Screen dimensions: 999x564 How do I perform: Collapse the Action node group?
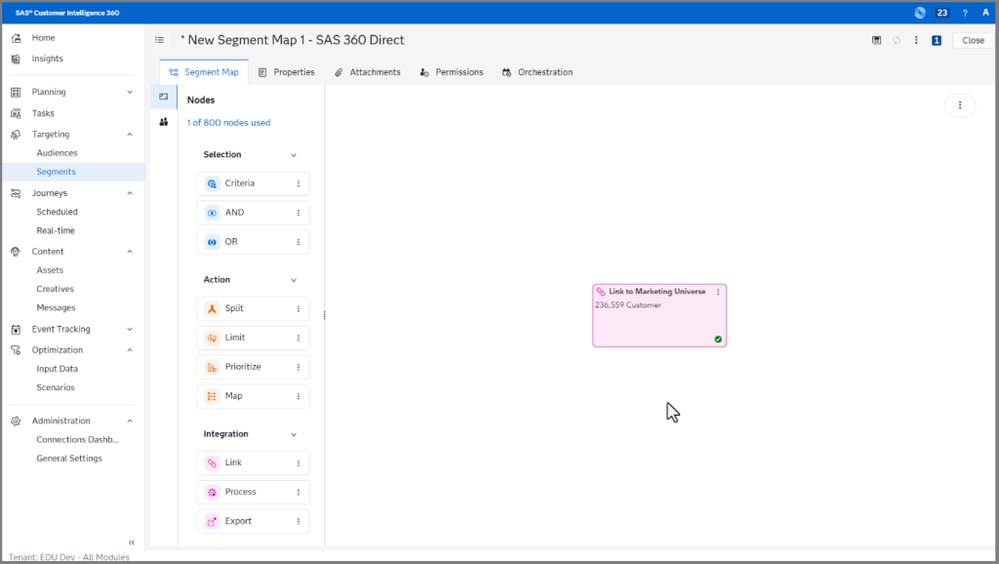coord(294,280)
